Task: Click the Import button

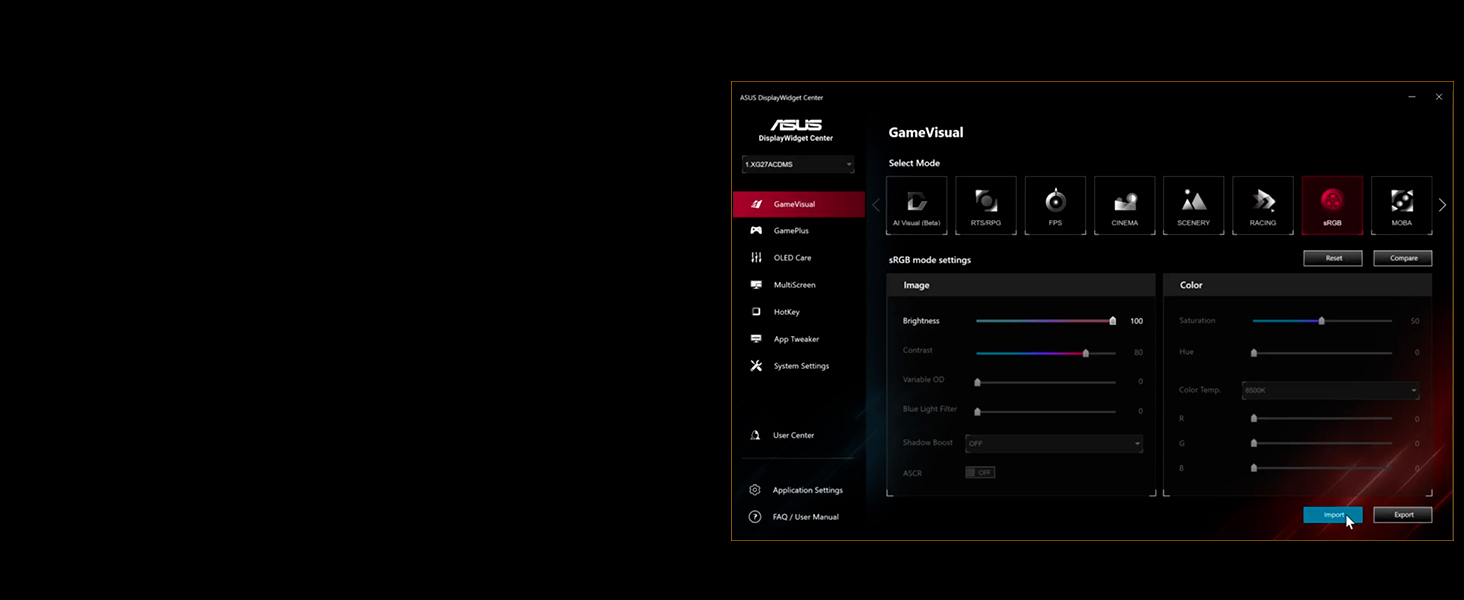Action: coord(1332,514)
